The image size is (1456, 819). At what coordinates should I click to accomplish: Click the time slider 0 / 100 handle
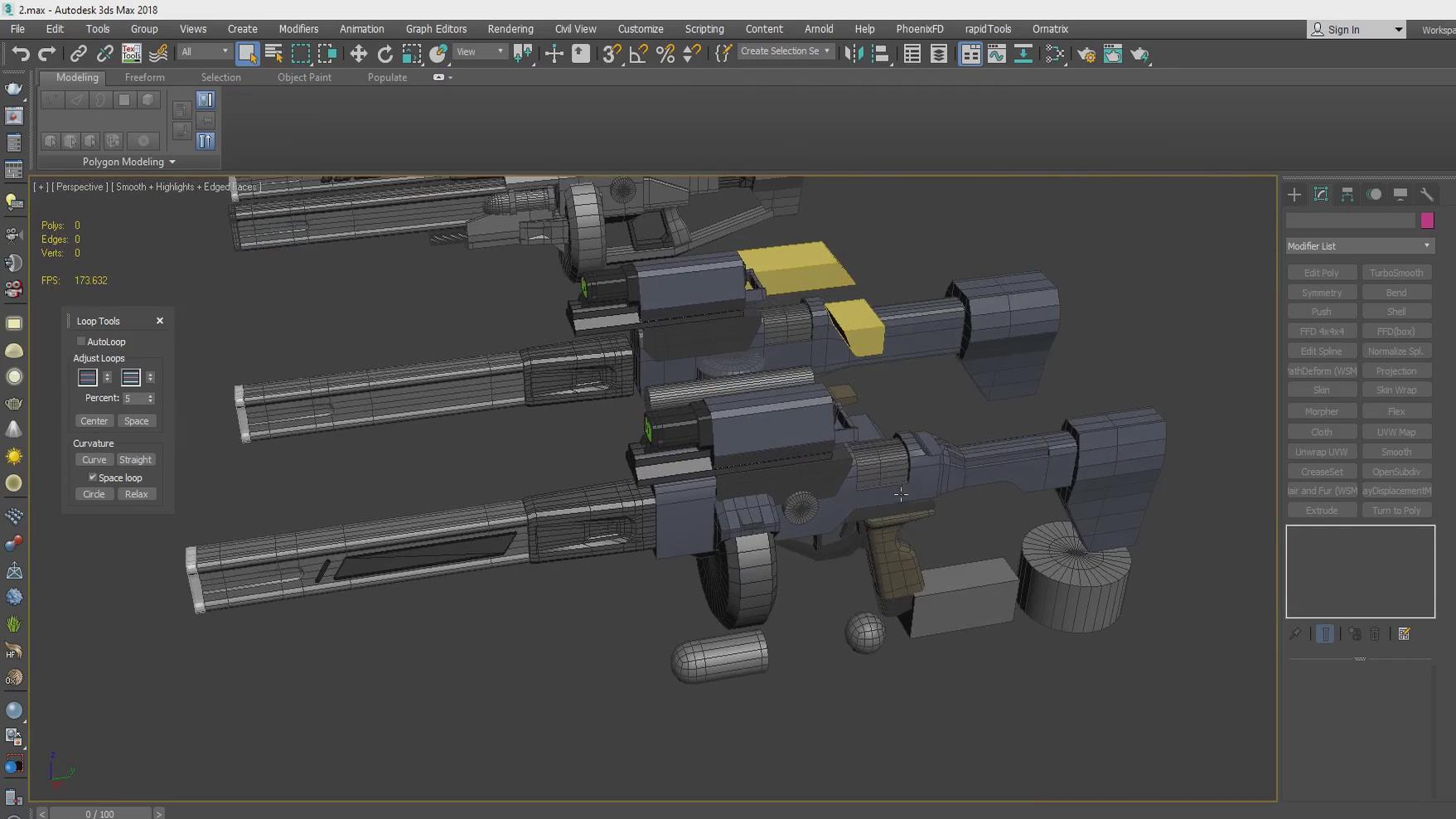click(x=99, y=813)
